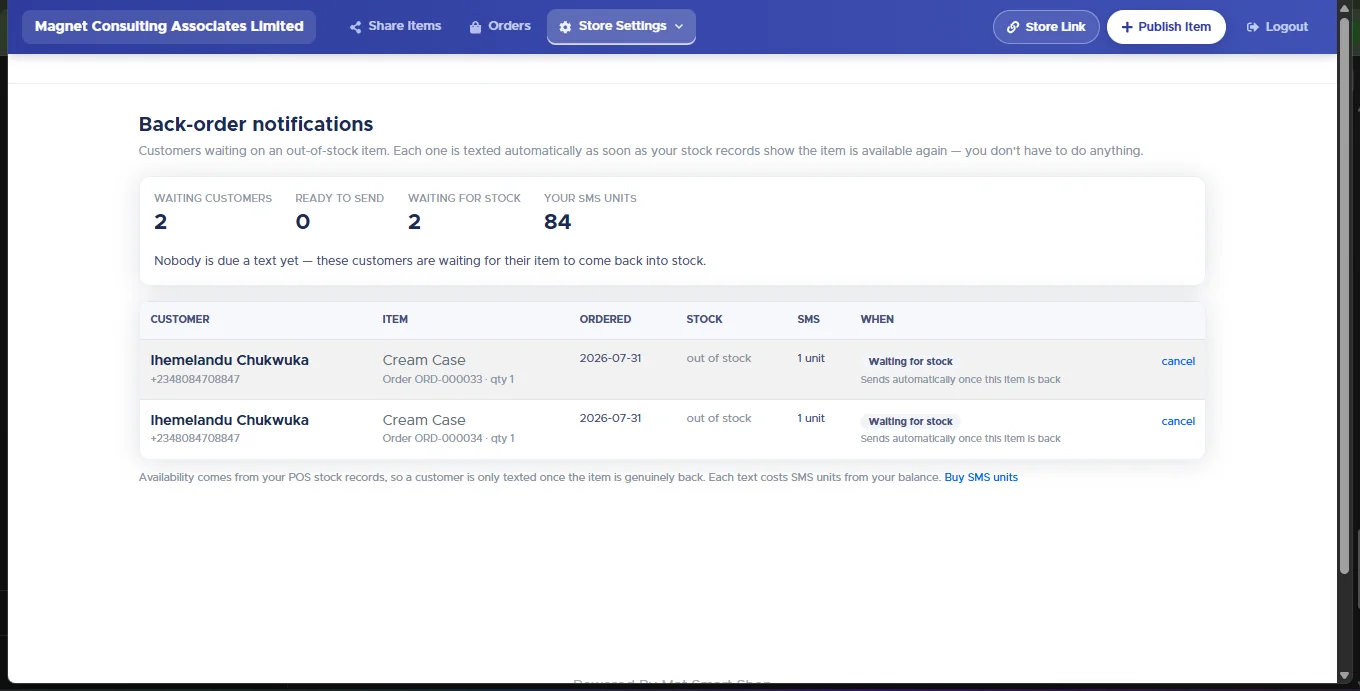Click customer name in ORD-000034 row
Screen dimensions: 1360x691
pos(229,420)
